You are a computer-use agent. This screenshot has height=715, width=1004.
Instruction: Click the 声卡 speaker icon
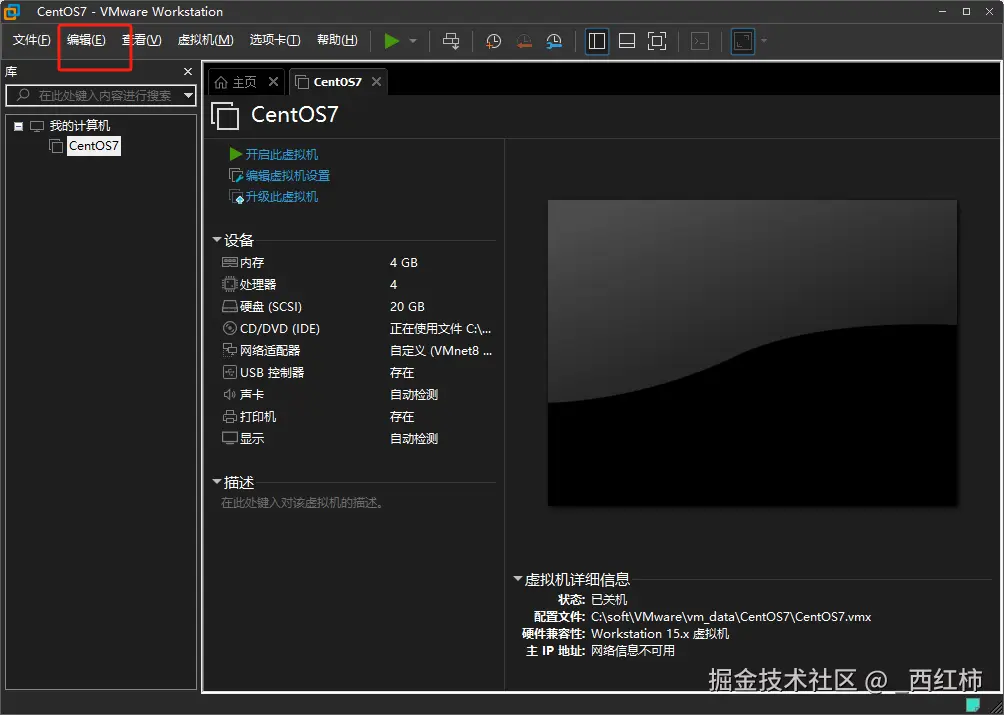coord(229,394)
